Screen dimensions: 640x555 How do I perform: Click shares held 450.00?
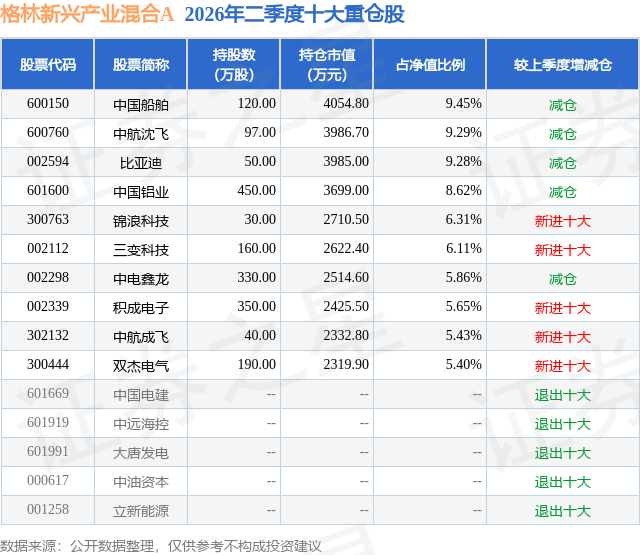[x=257, y=191]
